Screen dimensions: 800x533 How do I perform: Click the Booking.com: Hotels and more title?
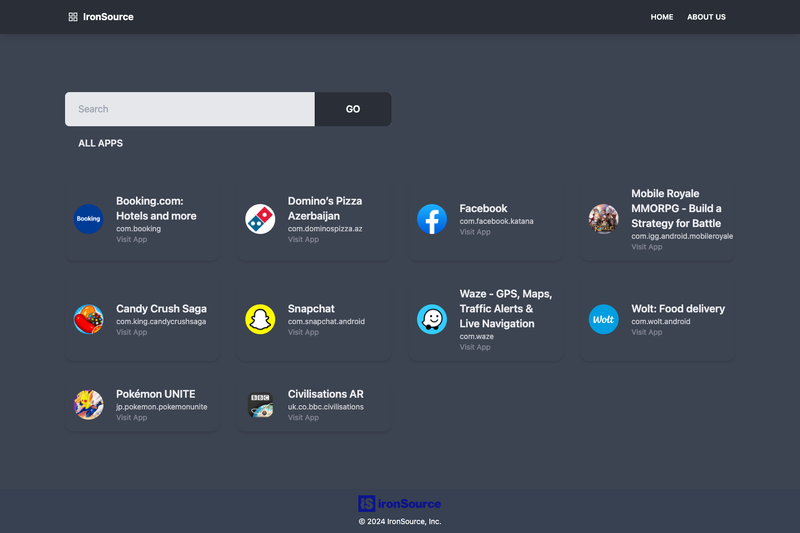[156, 209]
